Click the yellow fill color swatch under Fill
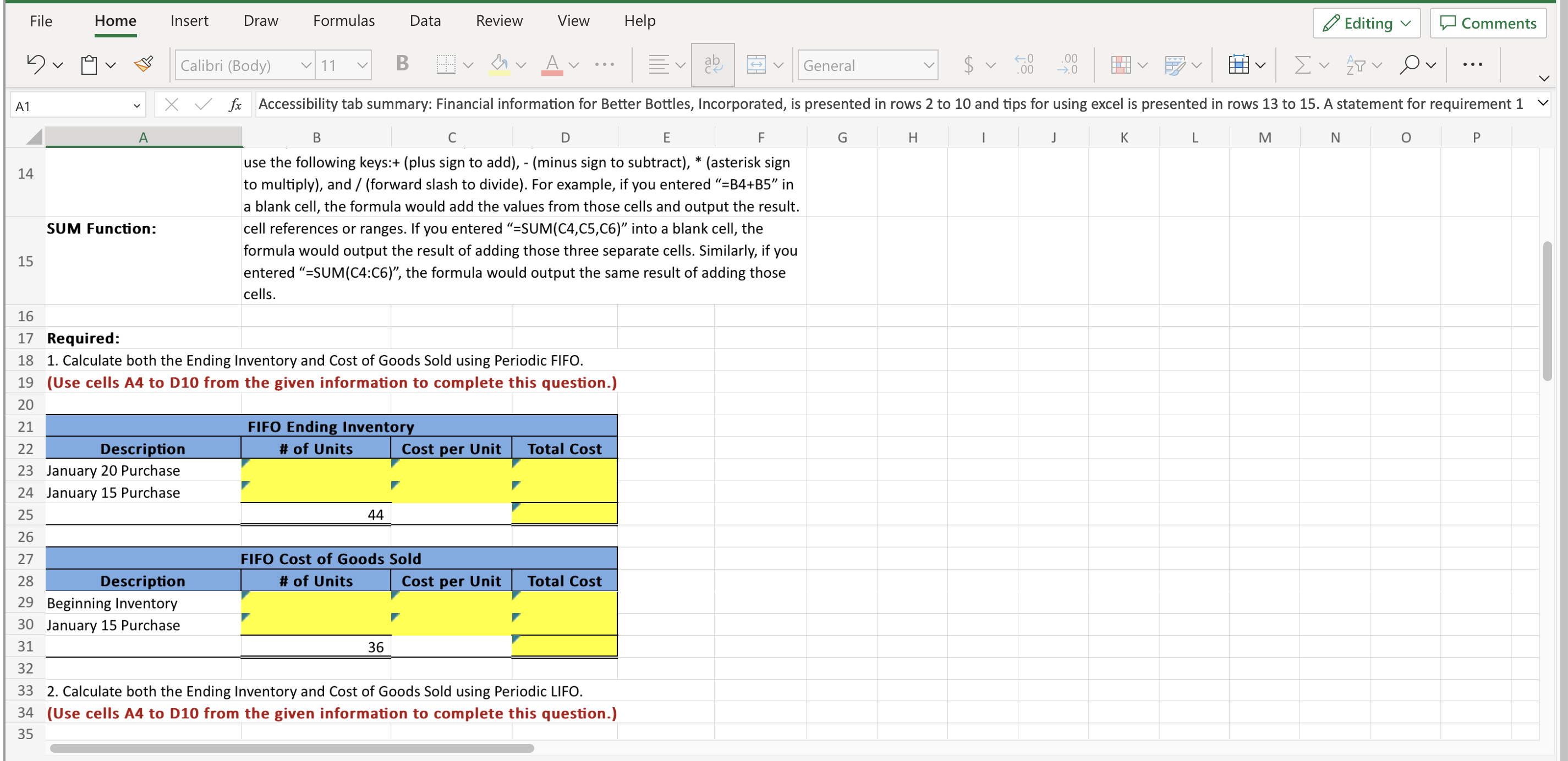The width and height of the screenshot is (1568, 761). pos(500,73)
